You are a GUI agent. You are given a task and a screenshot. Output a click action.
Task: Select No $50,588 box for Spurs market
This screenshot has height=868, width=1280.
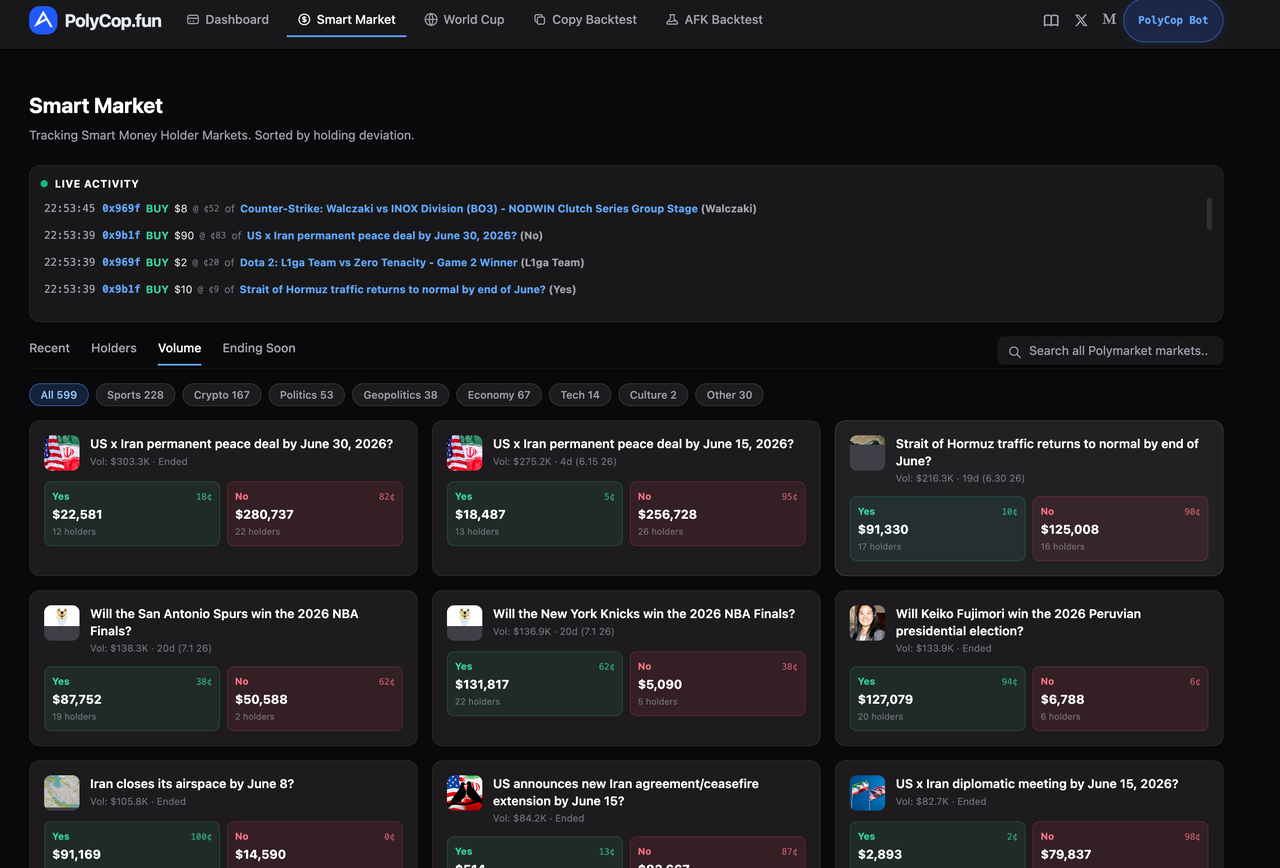click(315, 699)
